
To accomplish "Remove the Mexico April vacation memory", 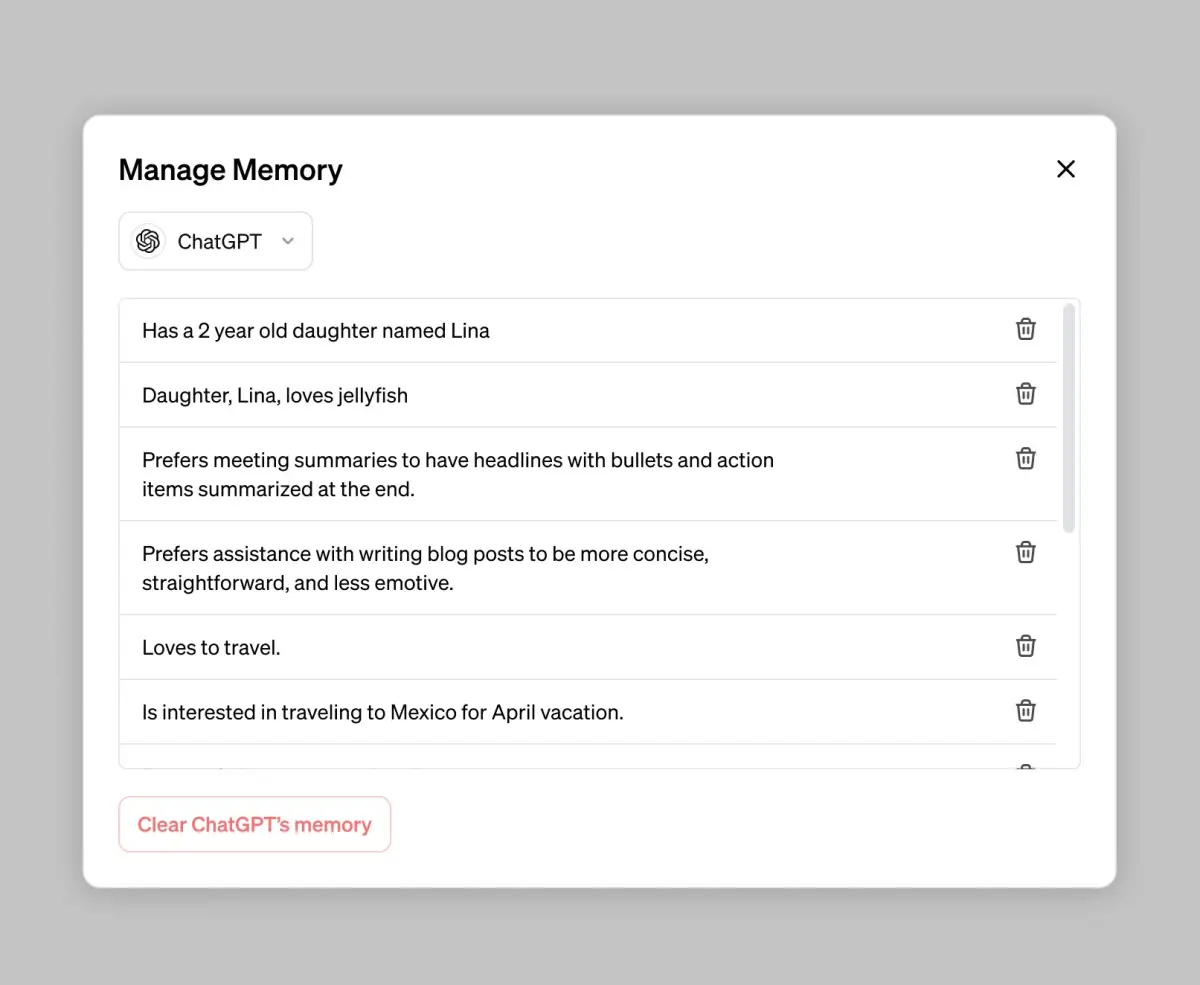I will coord(1026,711).
